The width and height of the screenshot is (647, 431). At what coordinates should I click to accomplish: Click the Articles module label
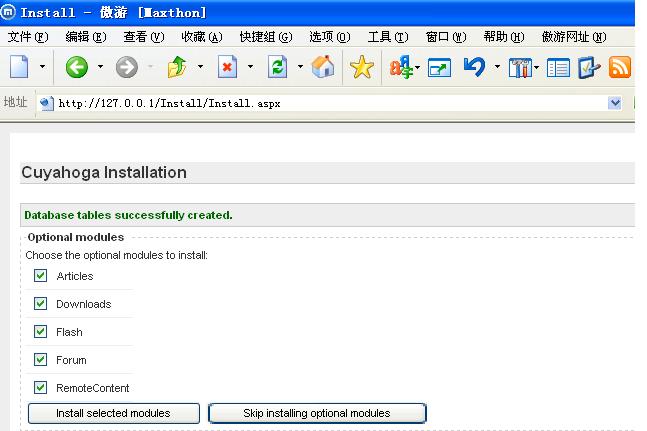[x=75, y=276]
